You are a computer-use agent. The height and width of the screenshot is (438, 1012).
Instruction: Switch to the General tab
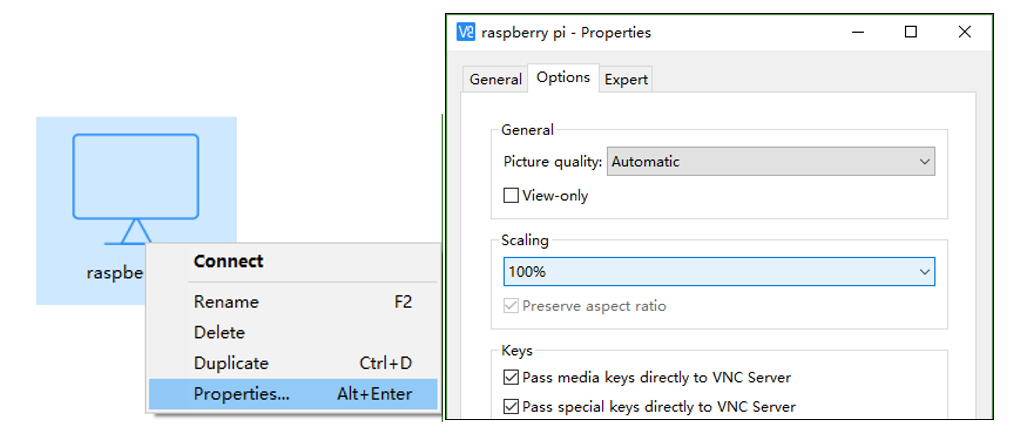[495, 79]
